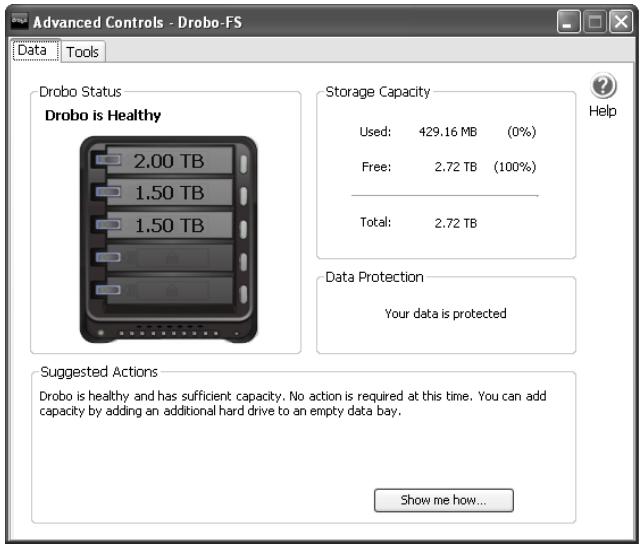Image resolution: width=640 pixels, height=545 pixels.
Task: Click the bottom empty drive bay
Action: (169, 290)
